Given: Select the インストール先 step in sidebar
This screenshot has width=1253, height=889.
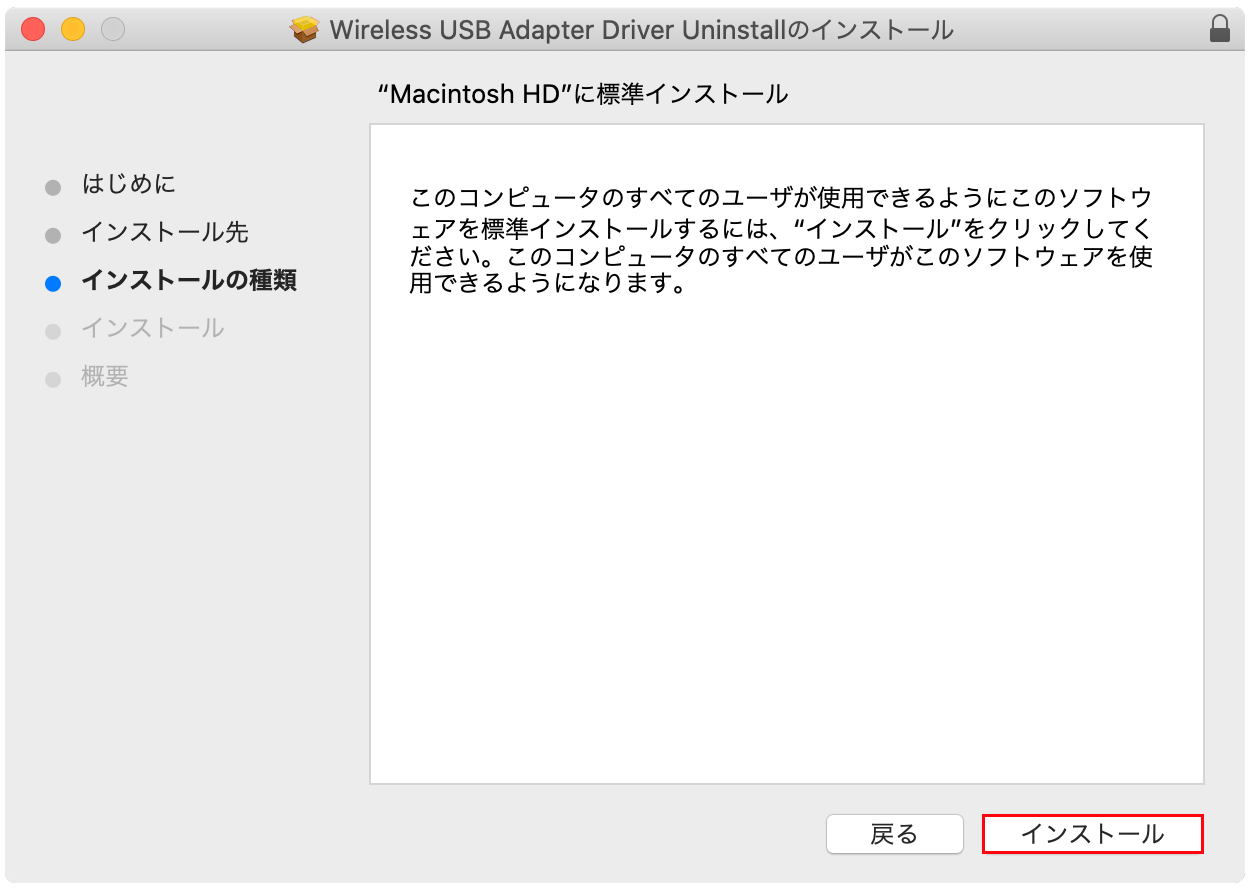Looking at the screenshot, I should [x=165, y=232].
